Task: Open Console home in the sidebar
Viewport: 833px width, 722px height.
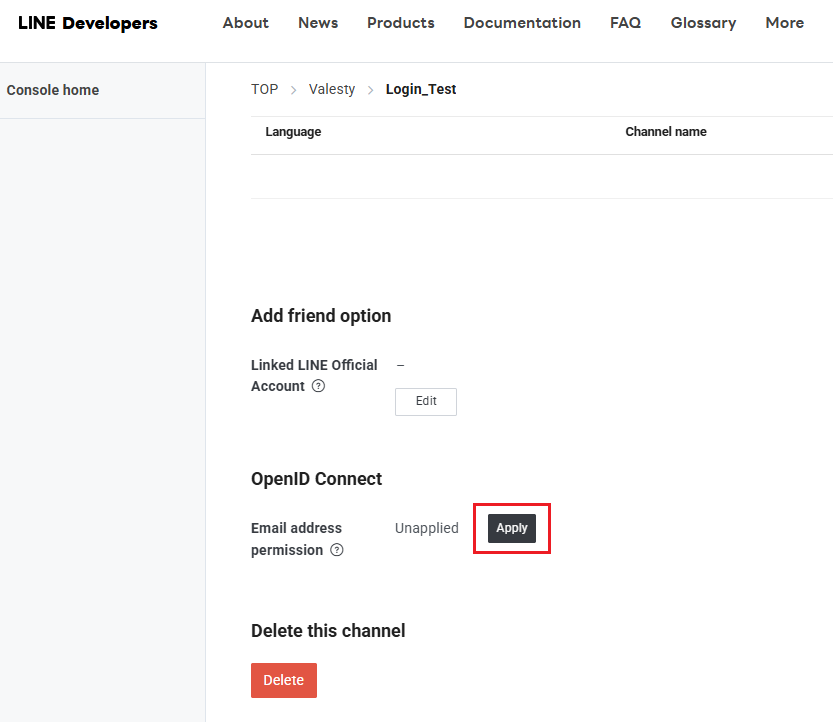Action: (x=53, y=90)
